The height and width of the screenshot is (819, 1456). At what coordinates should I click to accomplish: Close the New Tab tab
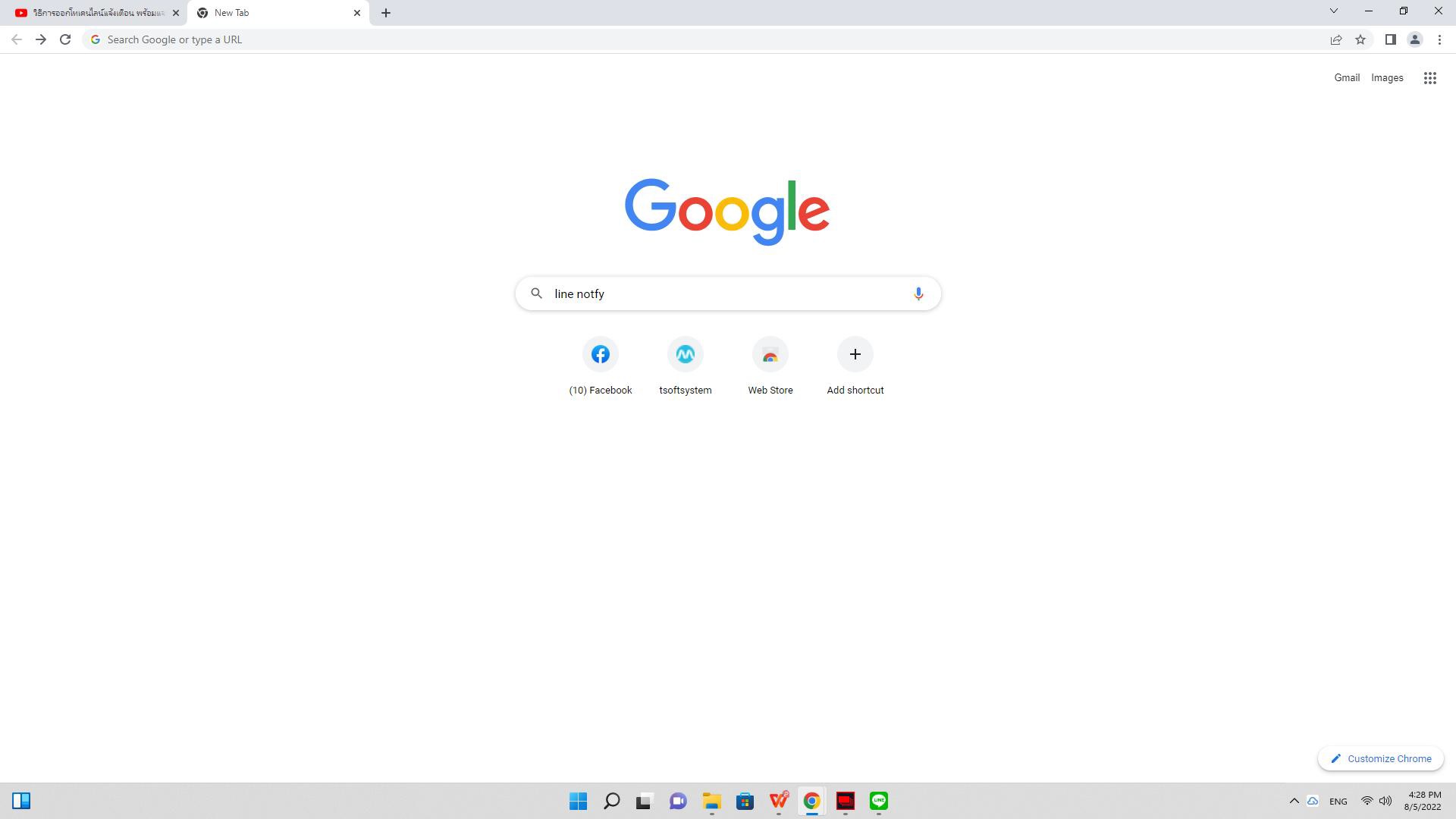point(357,13)
